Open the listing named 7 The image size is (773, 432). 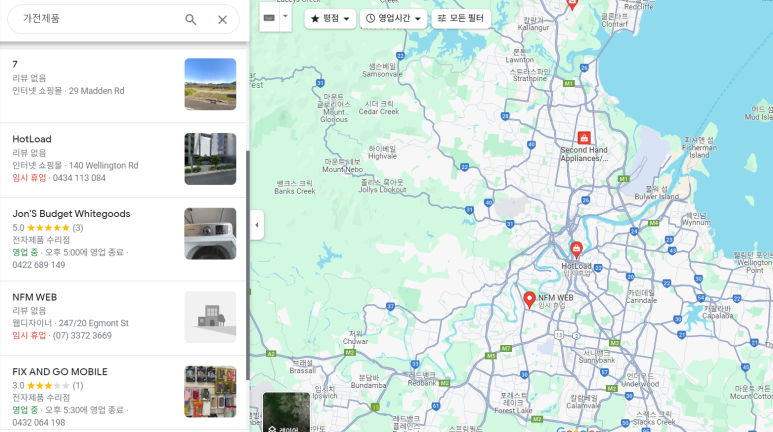click(x=123, y=85)
